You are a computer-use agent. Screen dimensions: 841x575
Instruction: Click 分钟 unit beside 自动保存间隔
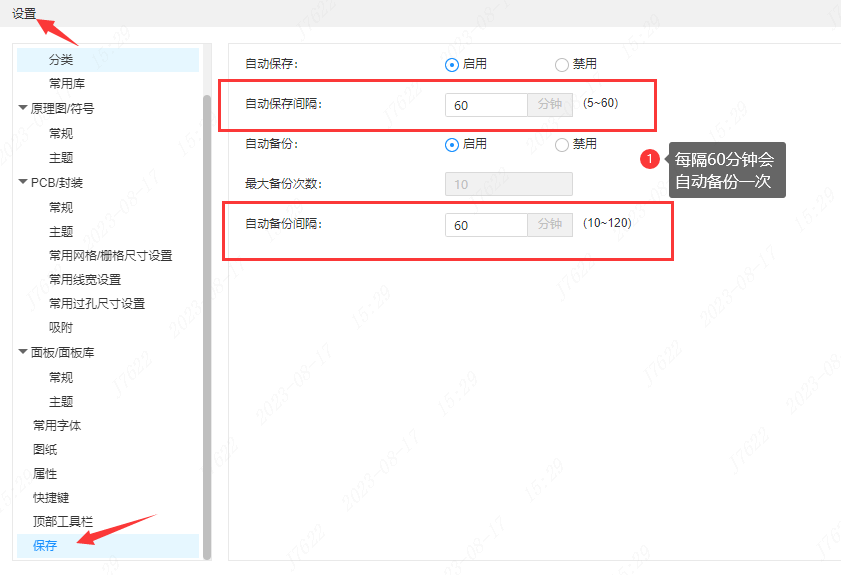tap(550, 105)
